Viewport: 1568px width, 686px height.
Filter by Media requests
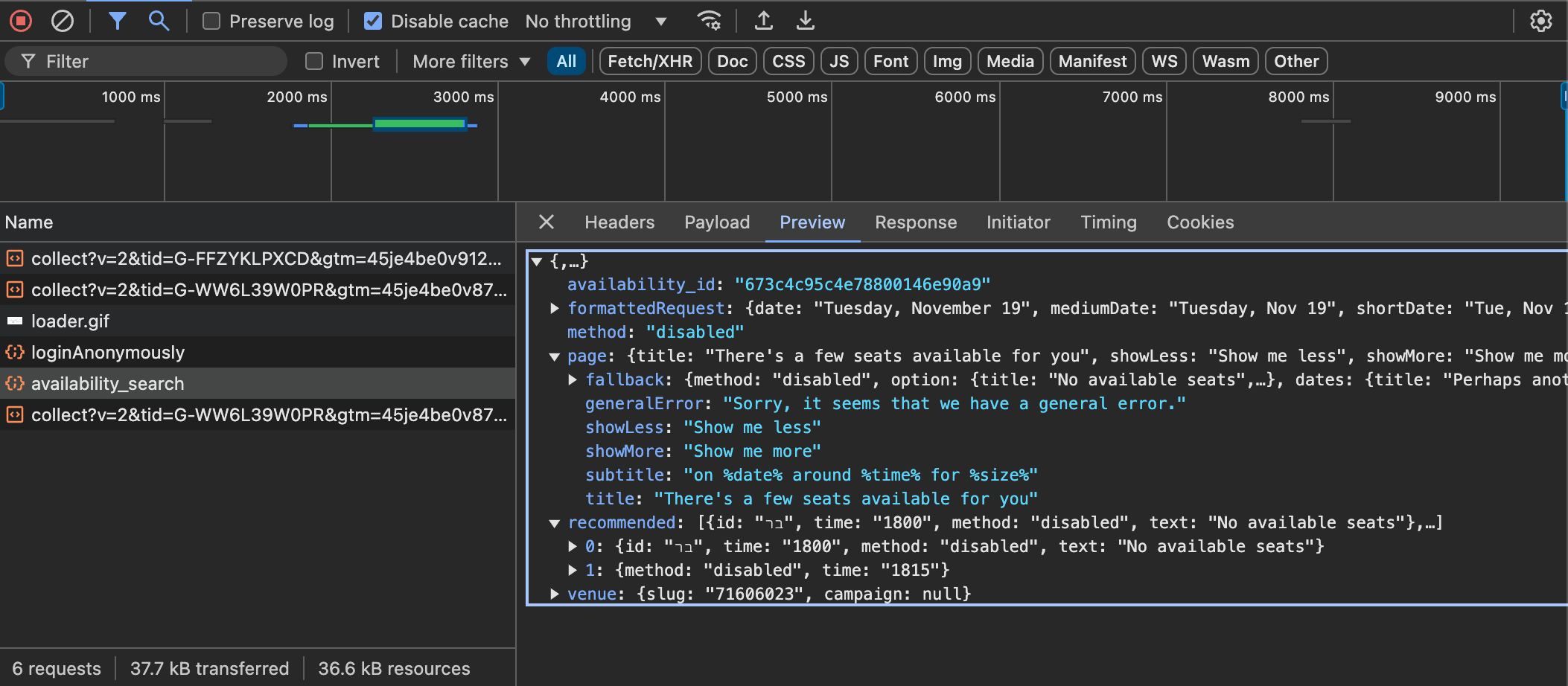click(x=1010, y=61)
